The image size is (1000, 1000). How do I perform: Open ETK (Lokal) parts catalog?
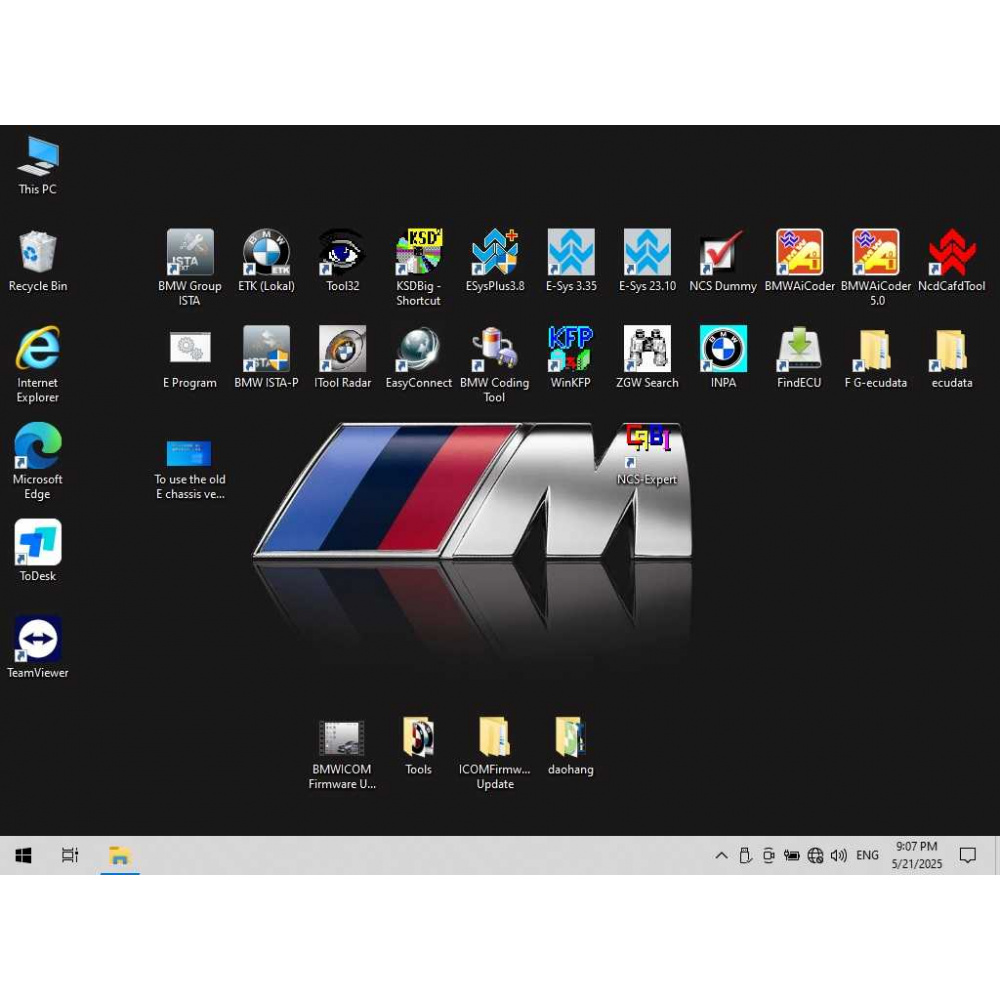pyautogui.click(x=266, y=261)
